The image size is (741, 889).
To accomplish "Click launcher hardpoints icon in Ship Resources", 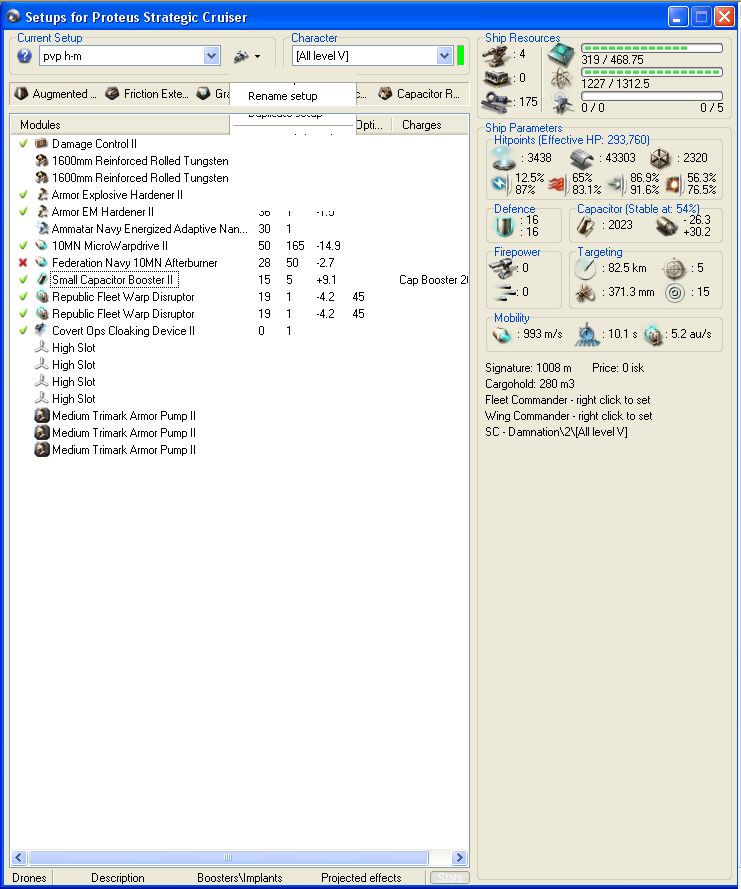I will (x=496, y=78).
